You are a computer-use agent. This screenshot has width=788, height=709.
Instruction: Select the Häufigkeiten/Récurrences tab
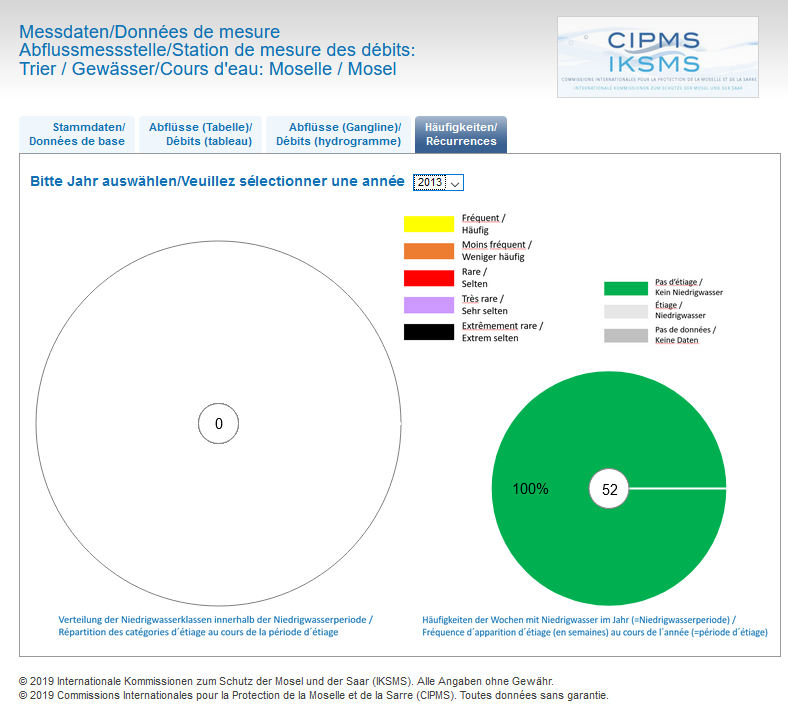coord(460,134)
